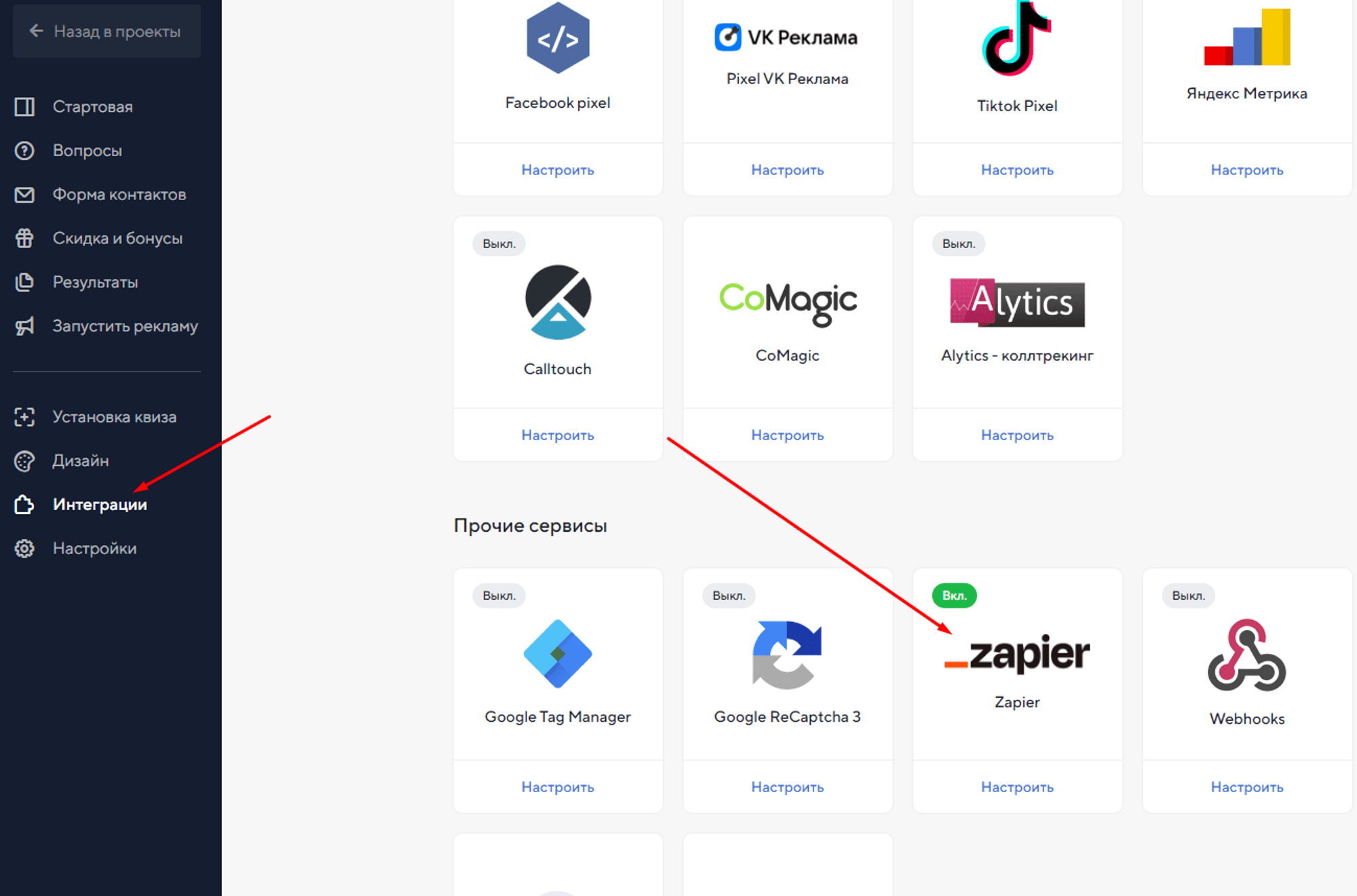Click the Pixel VK Реклама card title

pyautogui.click(x=788, y=79)
